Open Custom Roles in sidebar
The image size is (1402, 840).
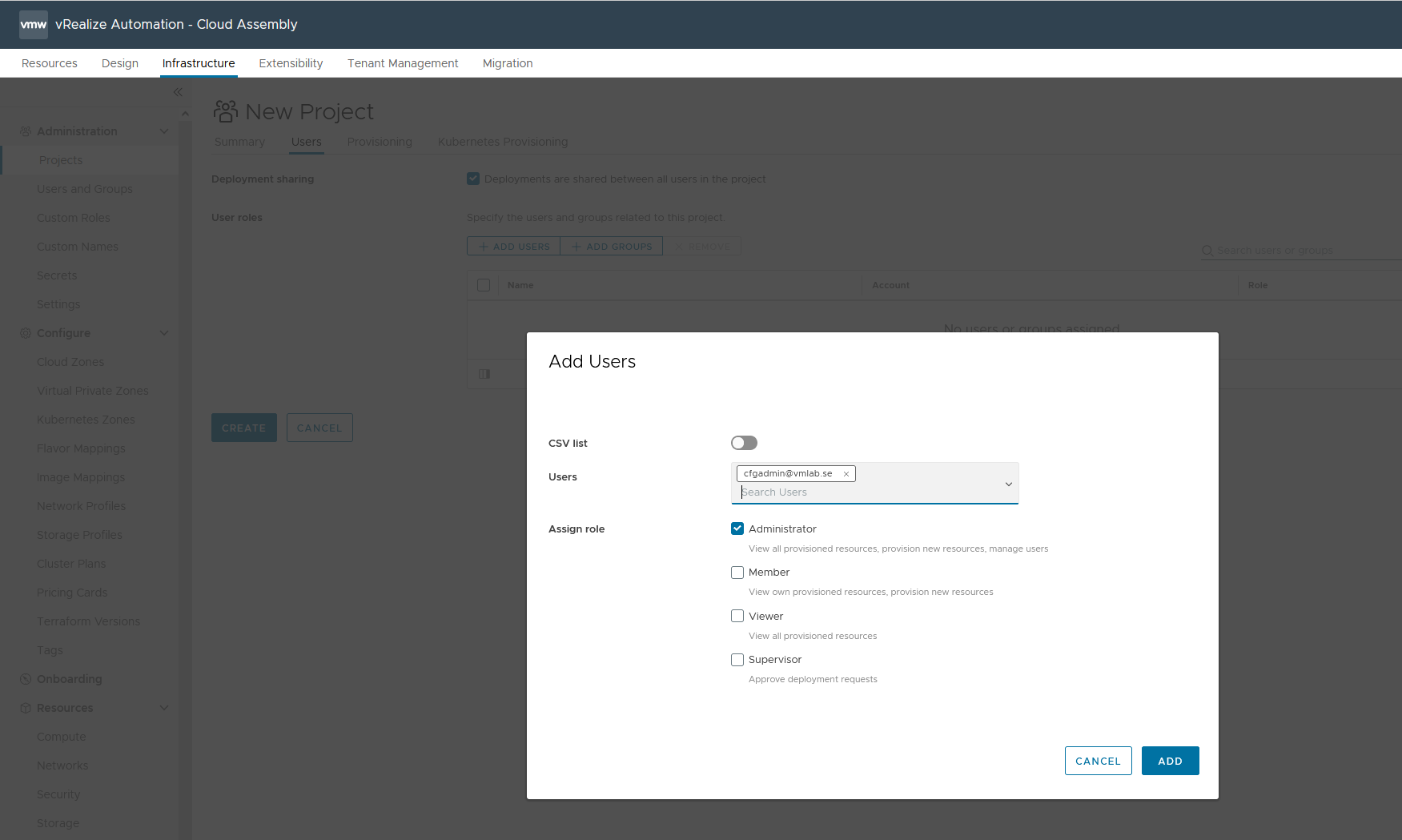coord(74,218)
